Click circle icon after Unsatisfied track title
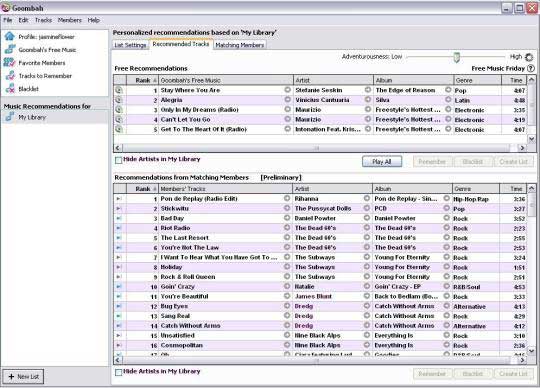The width and height of the screenshot is (540, 388). click(x=287, y=335)
